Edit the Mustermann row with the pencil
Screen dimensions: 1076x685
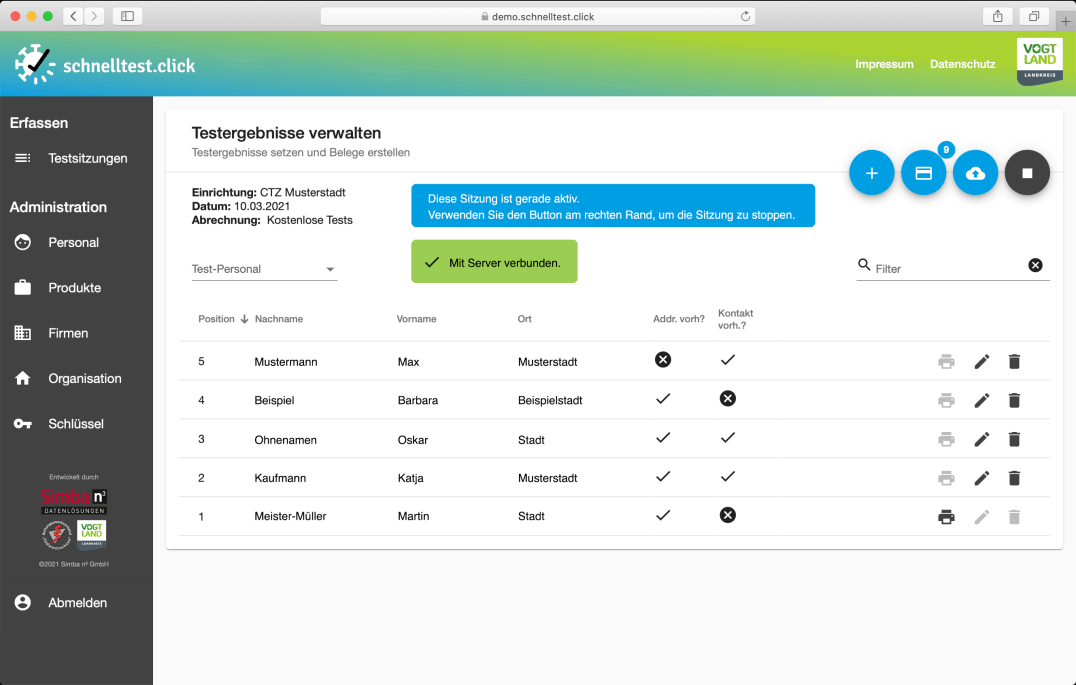click(x=982, y=361)
